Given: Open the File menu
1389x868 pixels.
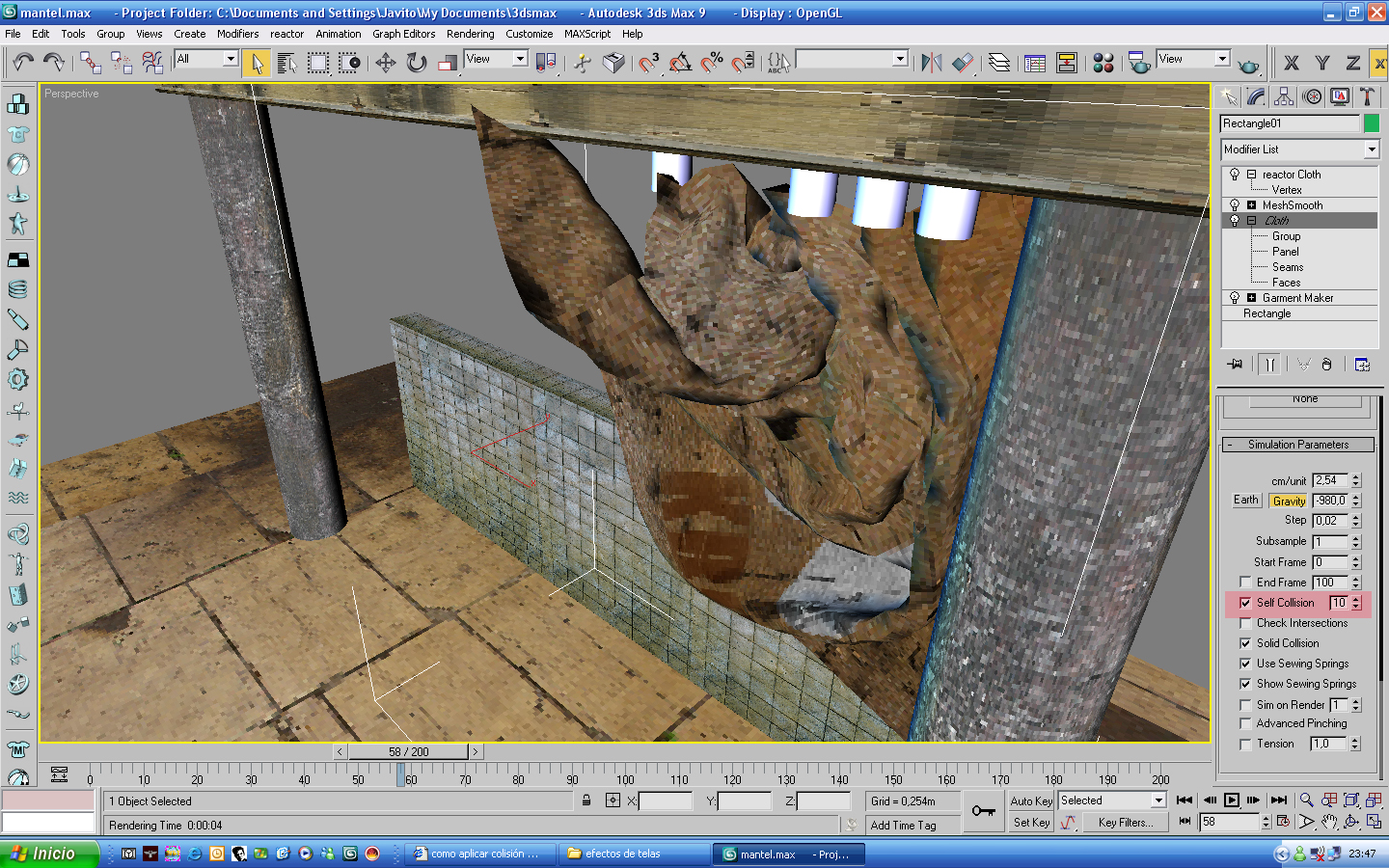Looking at the screenshot, I should tap(13, 34).
